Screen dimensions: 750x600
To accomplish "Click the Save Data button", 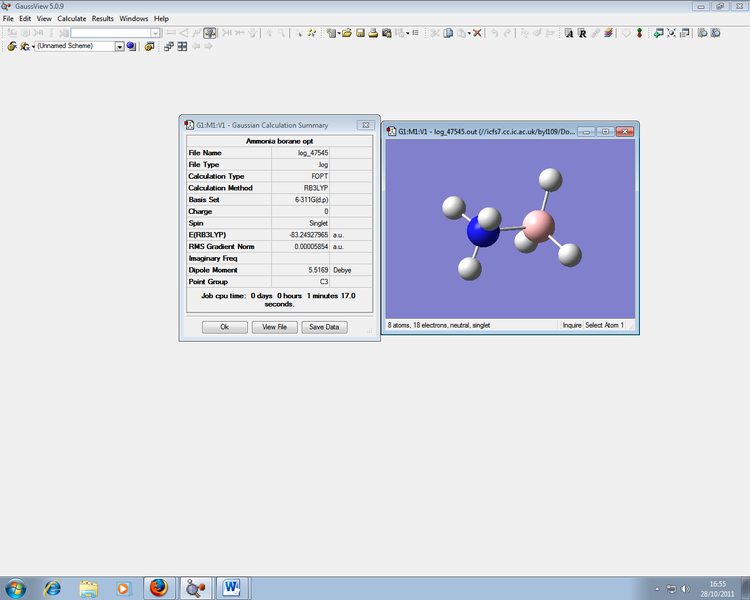I will tap(324, 327).
